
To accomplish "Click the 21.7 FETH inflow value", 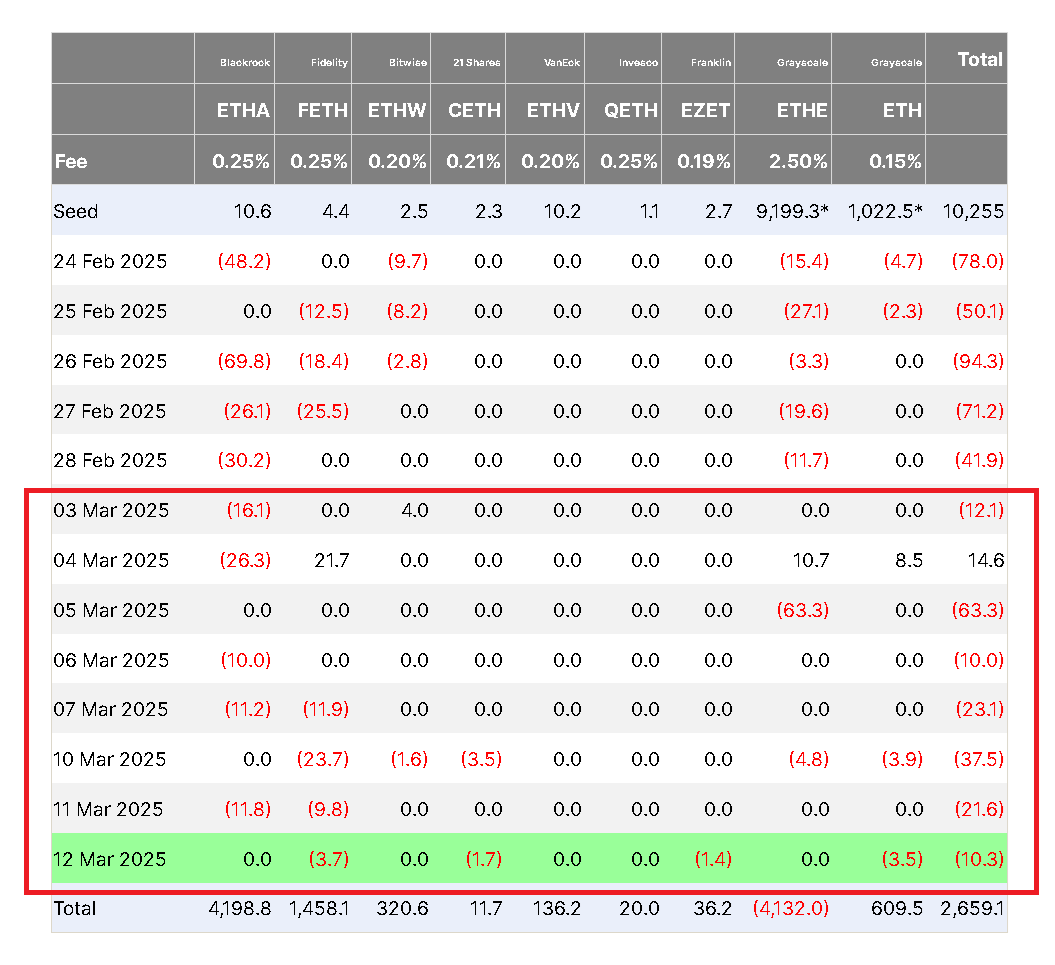I will pyautogui.click(x=332, y=561).
